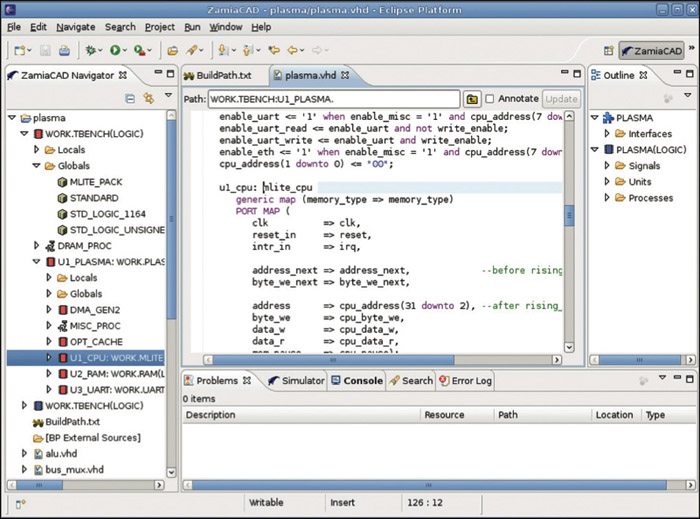Click the Open Perspective icon beside ZamiaCAD
This screenshot has height=519, width=700.
(608, 50)
